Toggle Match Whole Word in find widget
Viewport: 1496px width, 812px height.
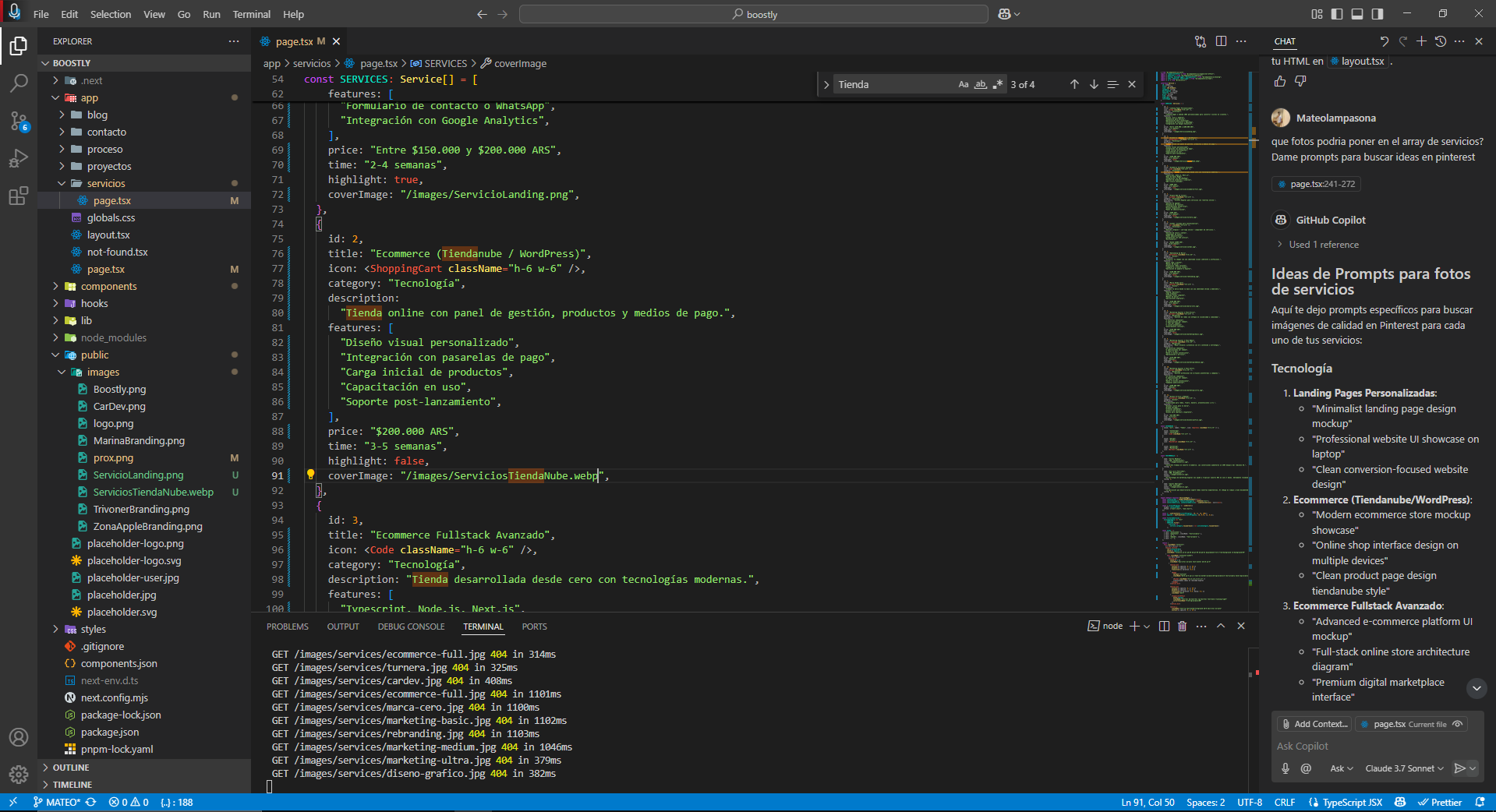tap(981, 84)
